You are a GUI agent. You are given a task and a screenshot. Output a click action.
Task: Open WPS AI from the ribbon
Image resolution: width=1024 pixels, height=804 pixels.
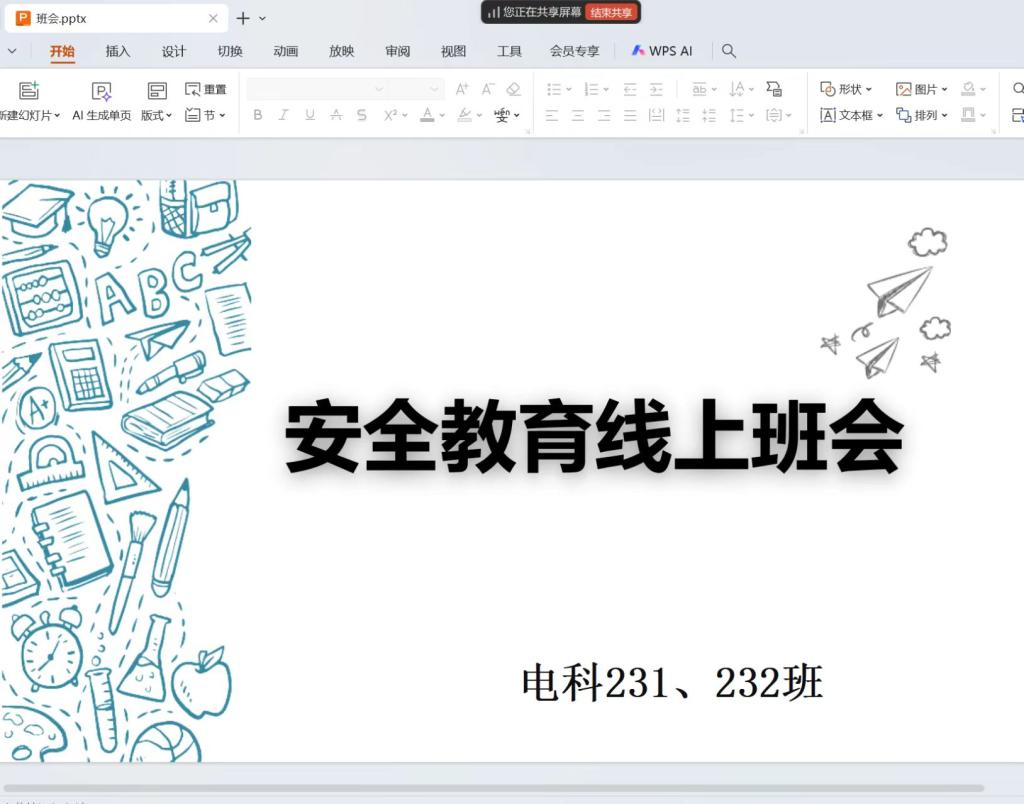click(661, 51)
